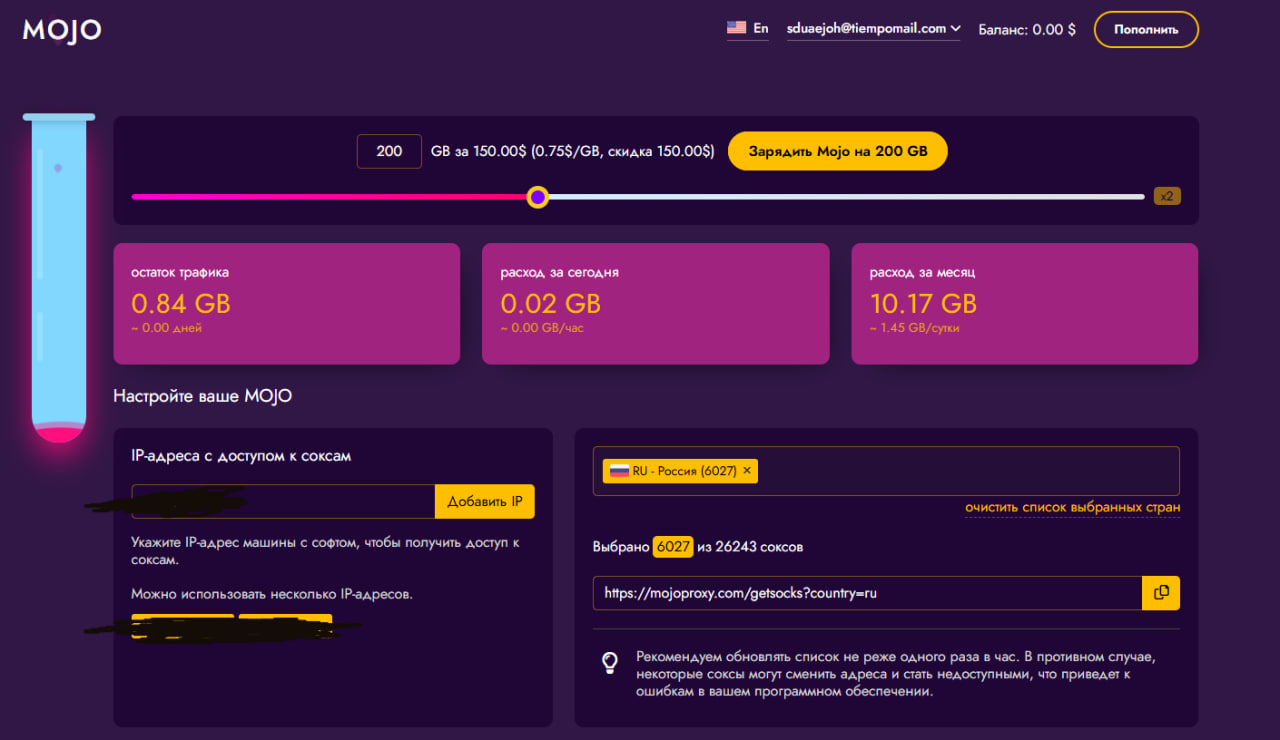Click the остаток трафика 0.84 GB card
1280x740 pixels.
pyautogui.click(x=287, y=304)
